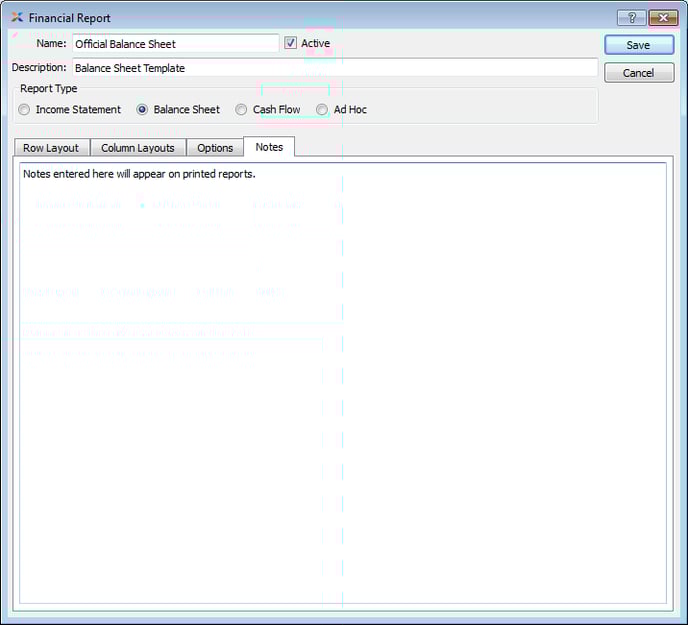
Task: Switch to the Row Layout tab
Action: pos(51,148)
